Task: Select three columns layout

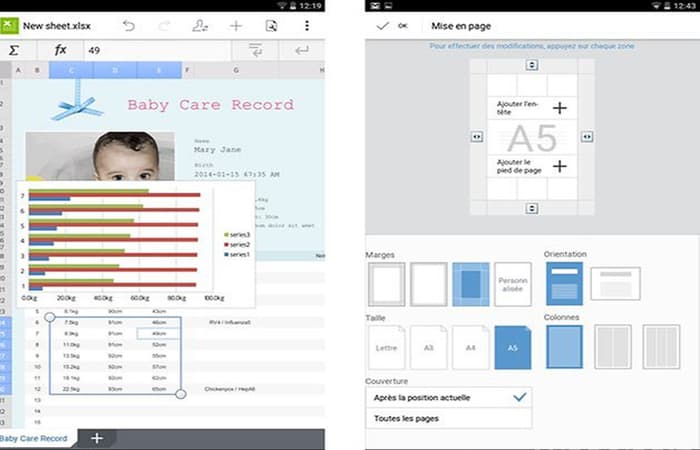Action: coord(661,347)
